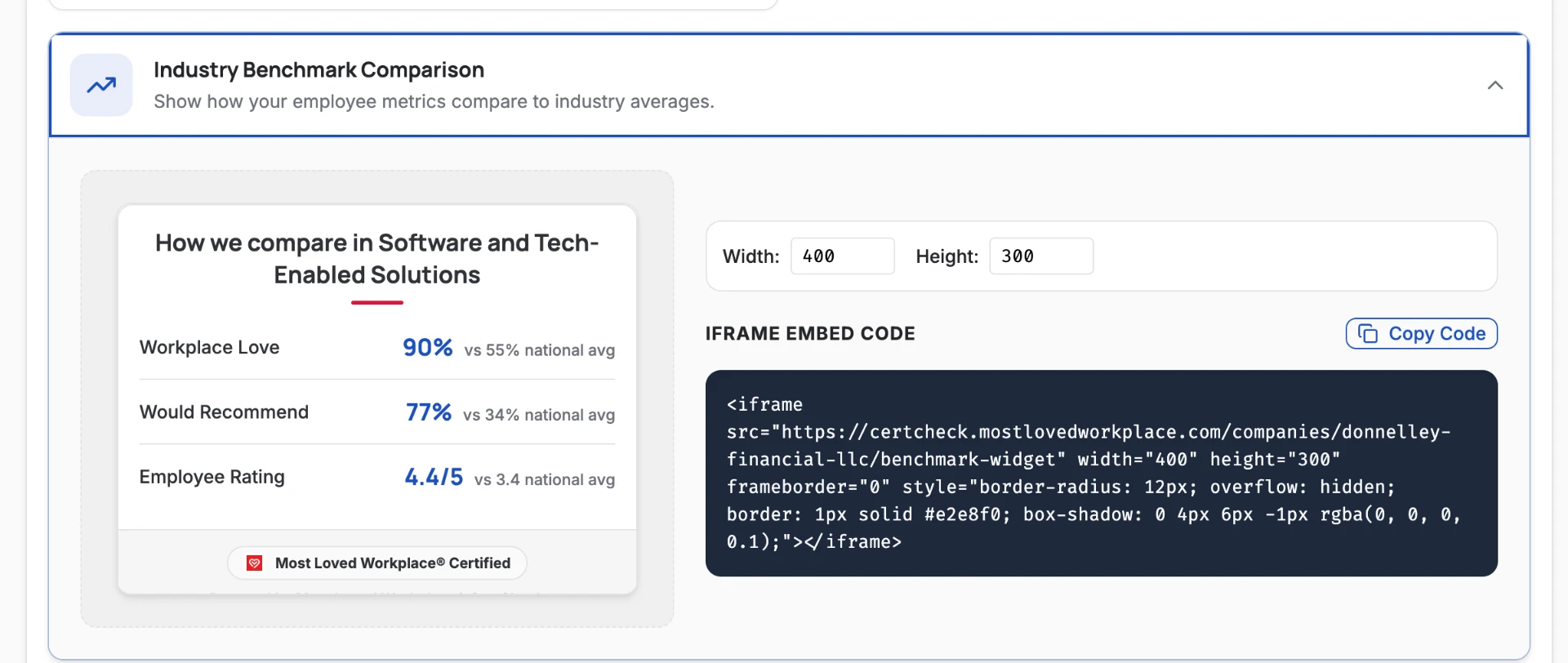The width and height of the screenshot is (1568, 663).
Task: Click the trending-up benchmark icon
Action: (101, 85)
